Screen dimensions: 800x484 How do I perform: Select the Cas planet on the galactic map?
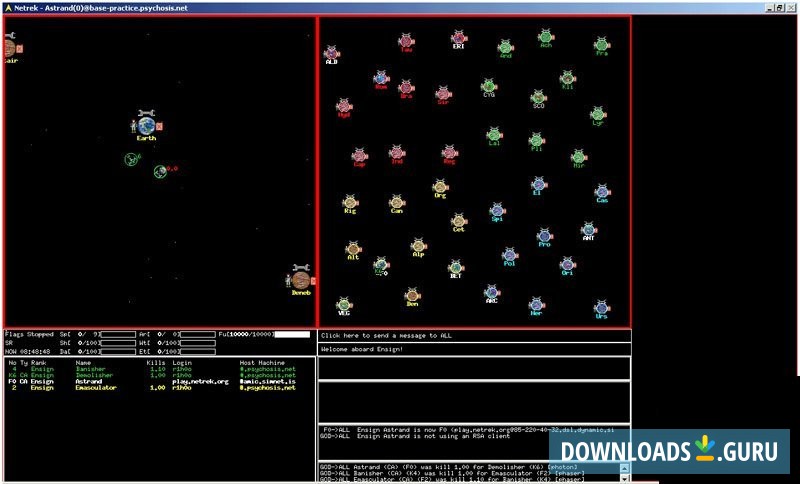coord(602,192)
